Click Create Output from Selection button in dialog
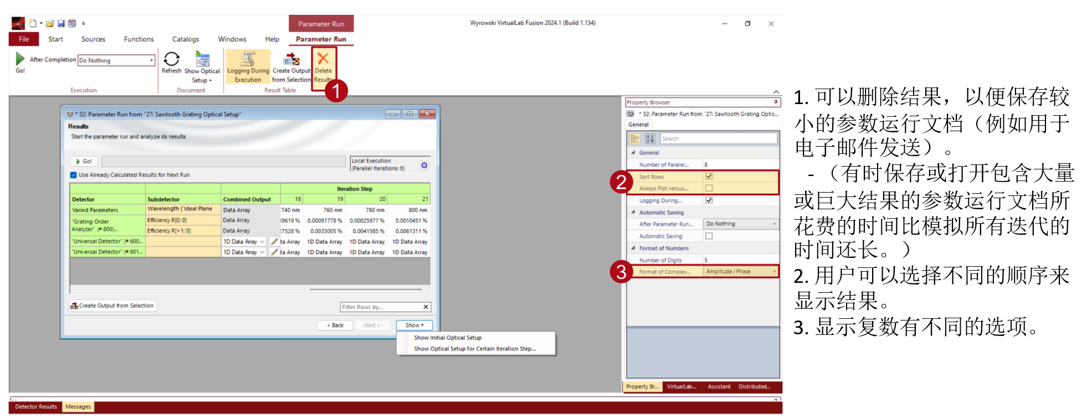Viewport: 1086px width, 419px height. pyautogui.click(x=113, y=305)
